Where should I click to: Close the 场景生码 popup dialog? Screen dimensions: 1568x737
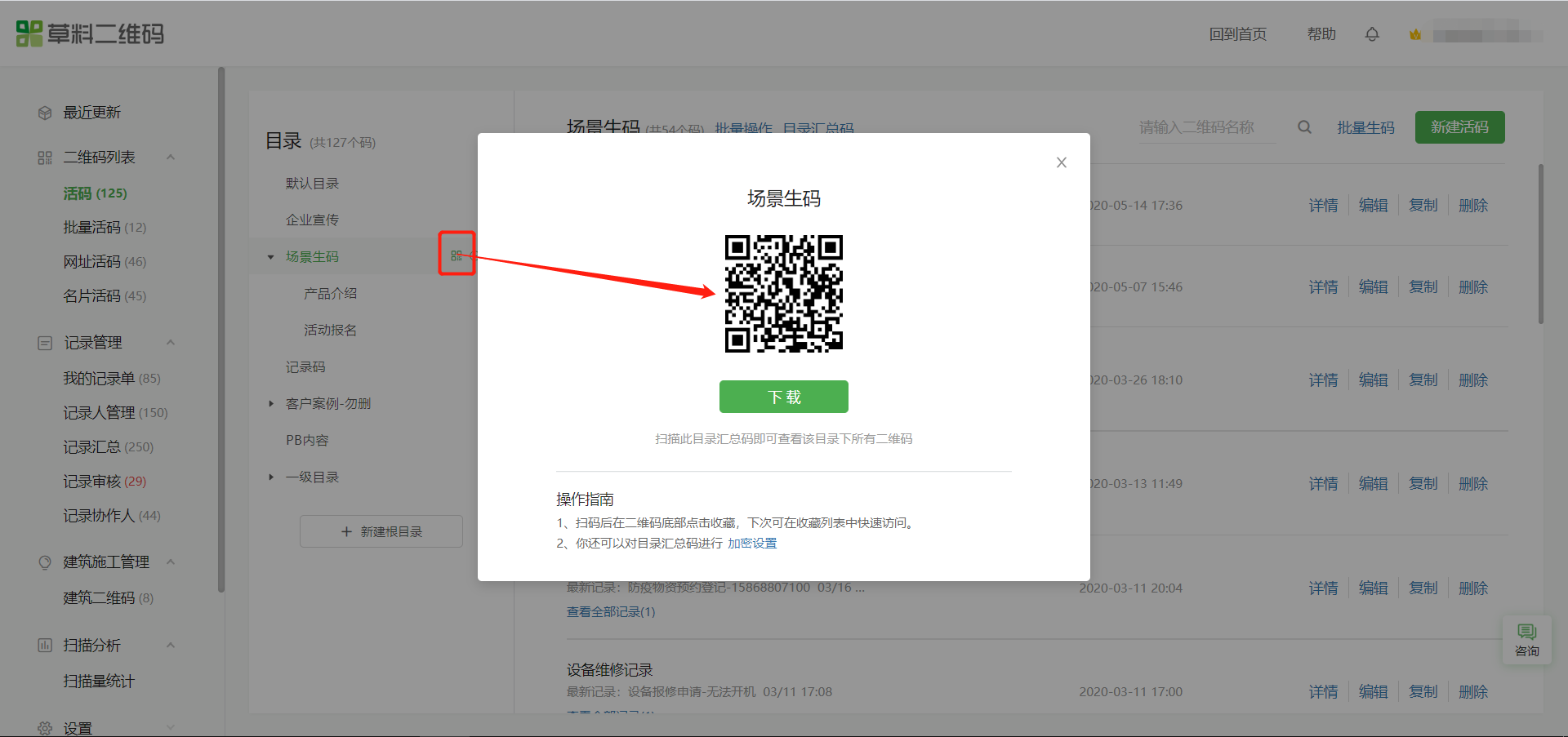[x=1061, y=162]
